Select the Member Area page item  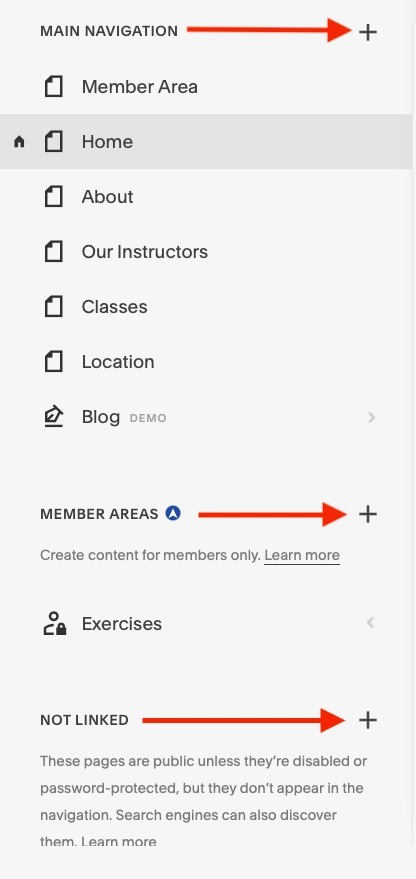coord(206,86)
